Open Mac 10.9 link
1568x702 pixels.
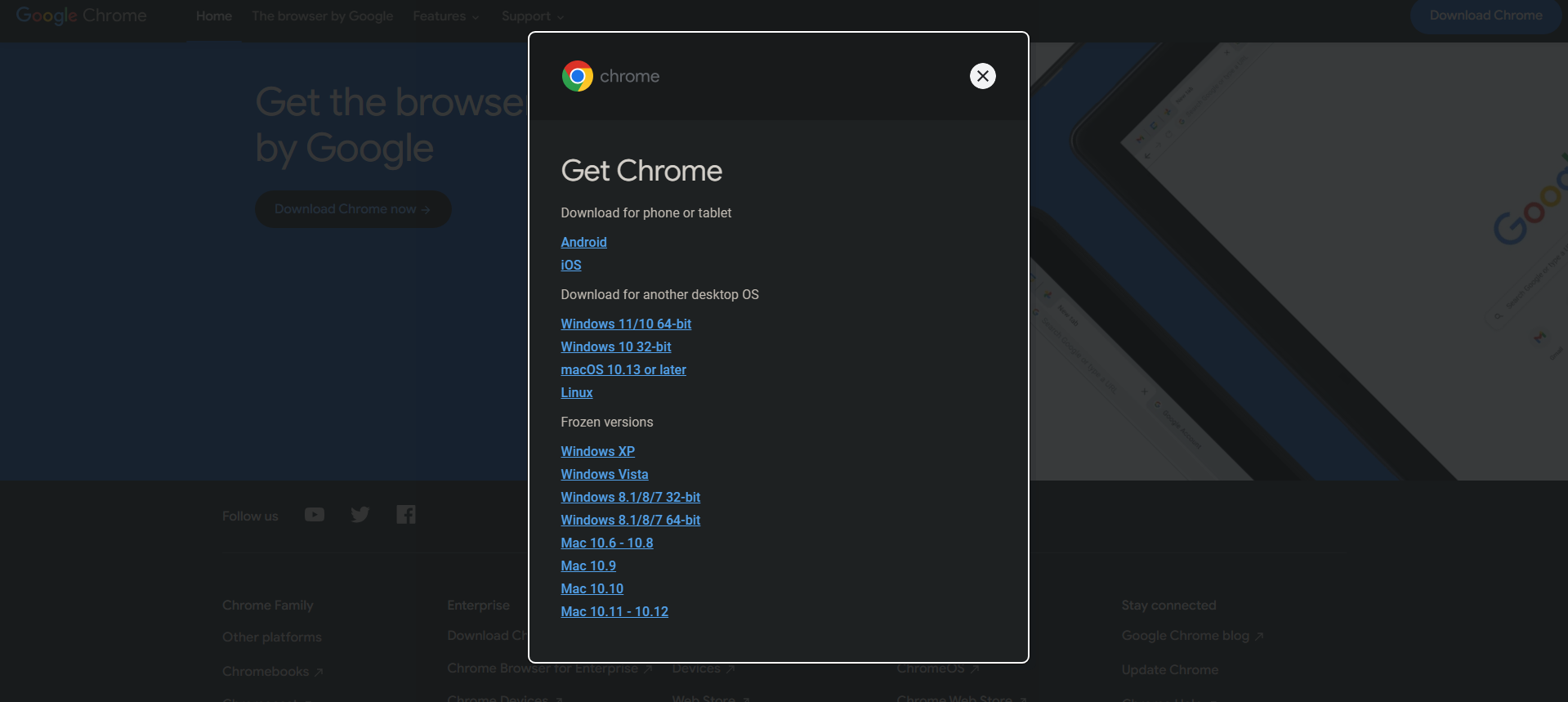pyautogui.click(x=588, y=566)
